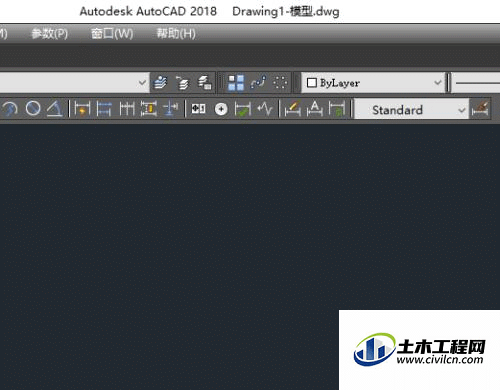Click Make Object's Layer Current icon
Viewport: 500px width, 390px height.
click(x=160, y=82)
